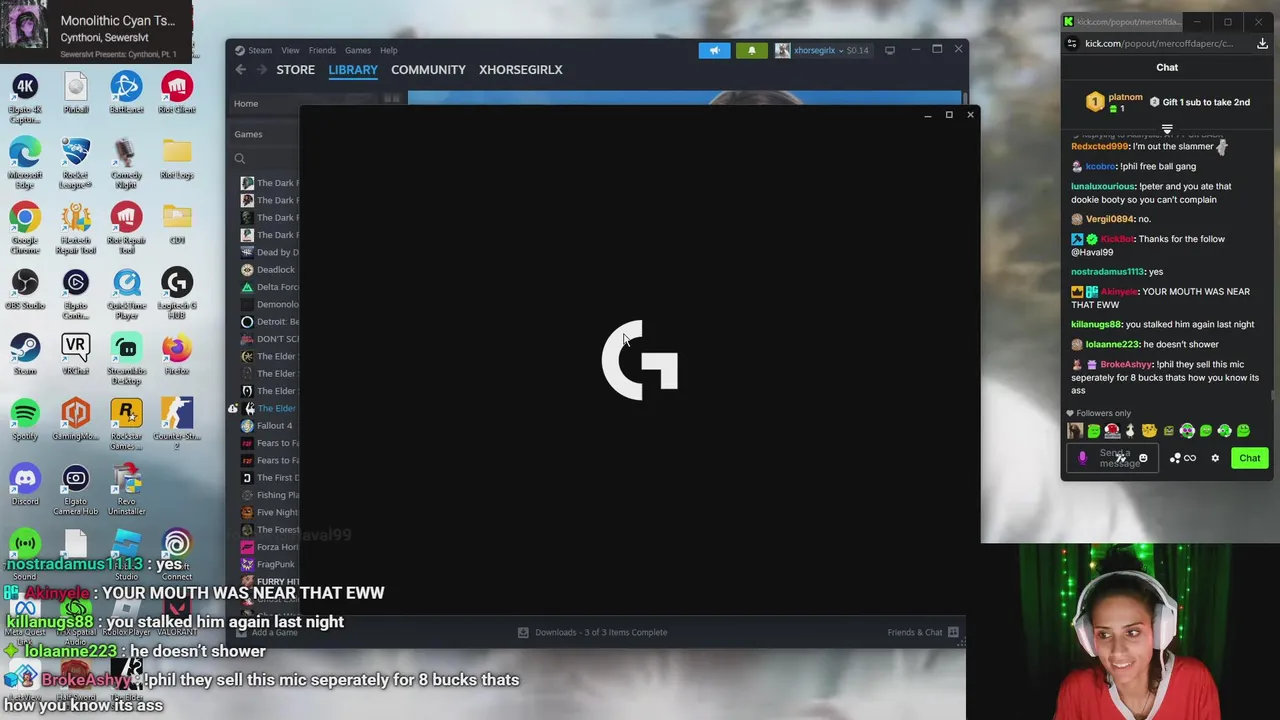Open Elgato 4K Capture desktop icon

click(x=25, y=98)
